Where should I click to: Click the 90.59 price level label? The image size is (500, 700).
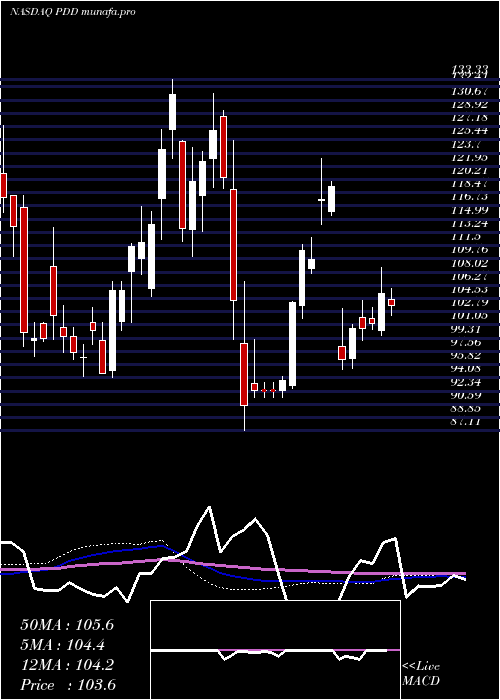[467, 395]
